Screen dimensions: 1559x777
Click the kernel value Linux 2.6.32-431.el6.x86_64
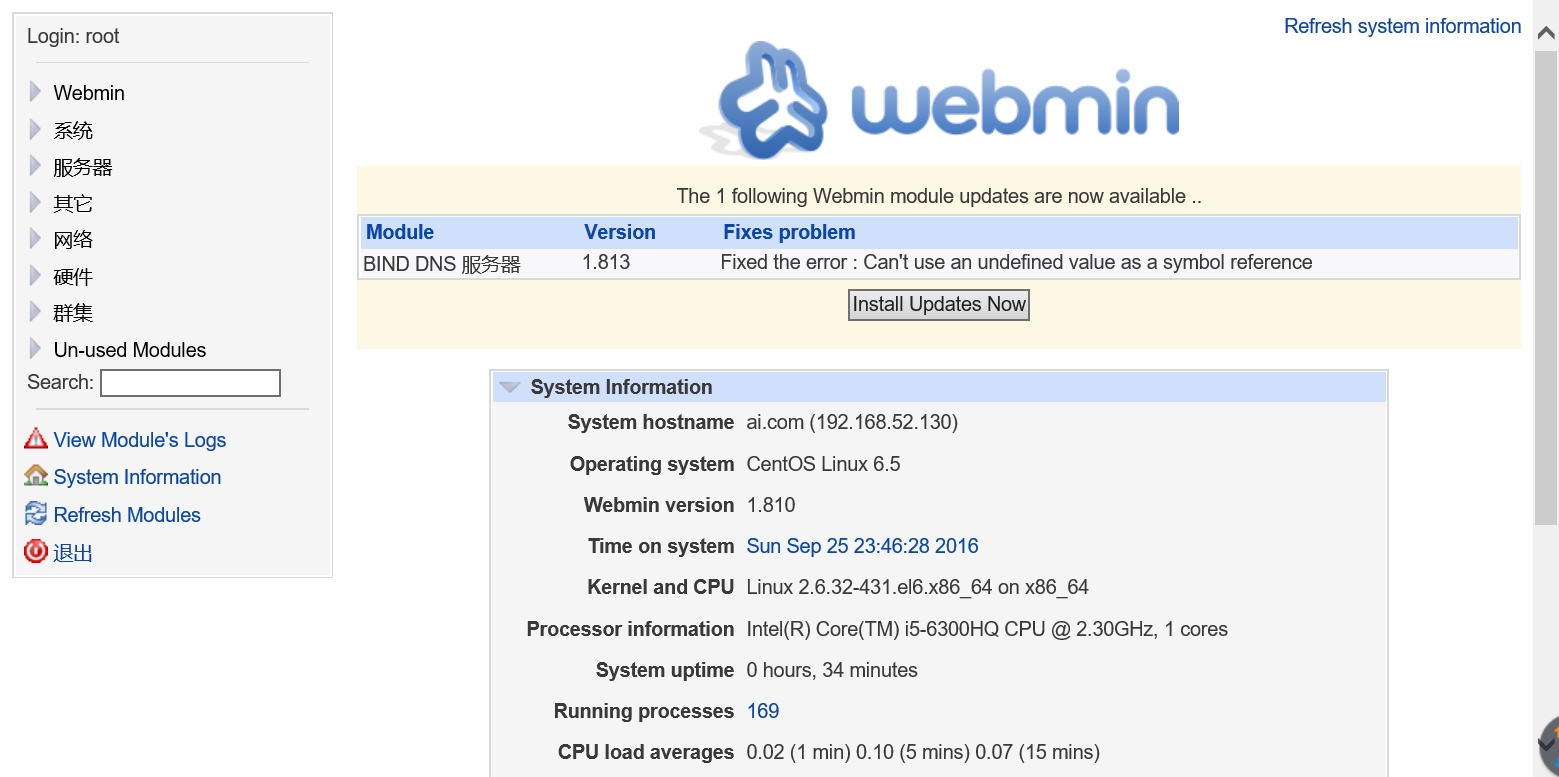coord(917,587)
